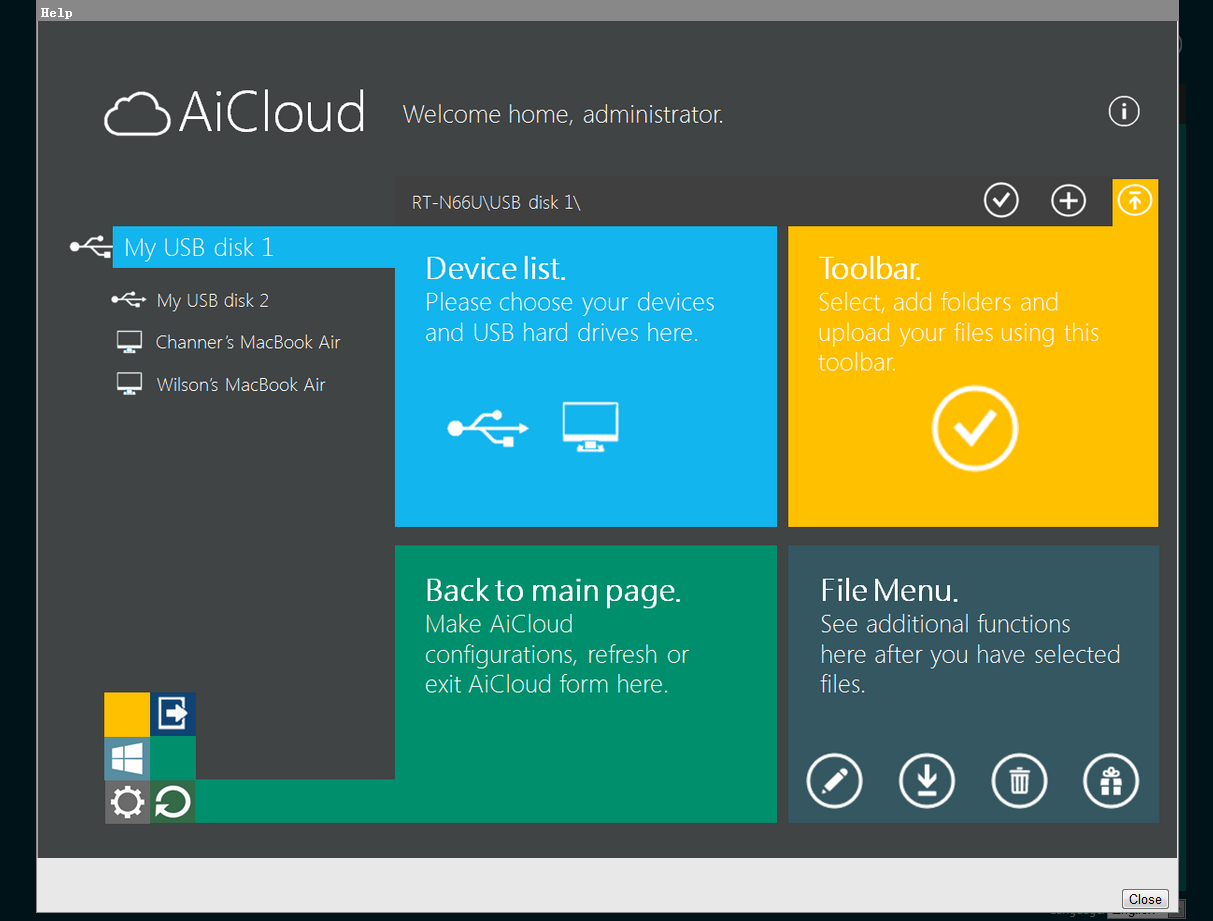1213x921 pixels.
Task: Click the Close button at bottom right
Action: [x=1145, y=899]
